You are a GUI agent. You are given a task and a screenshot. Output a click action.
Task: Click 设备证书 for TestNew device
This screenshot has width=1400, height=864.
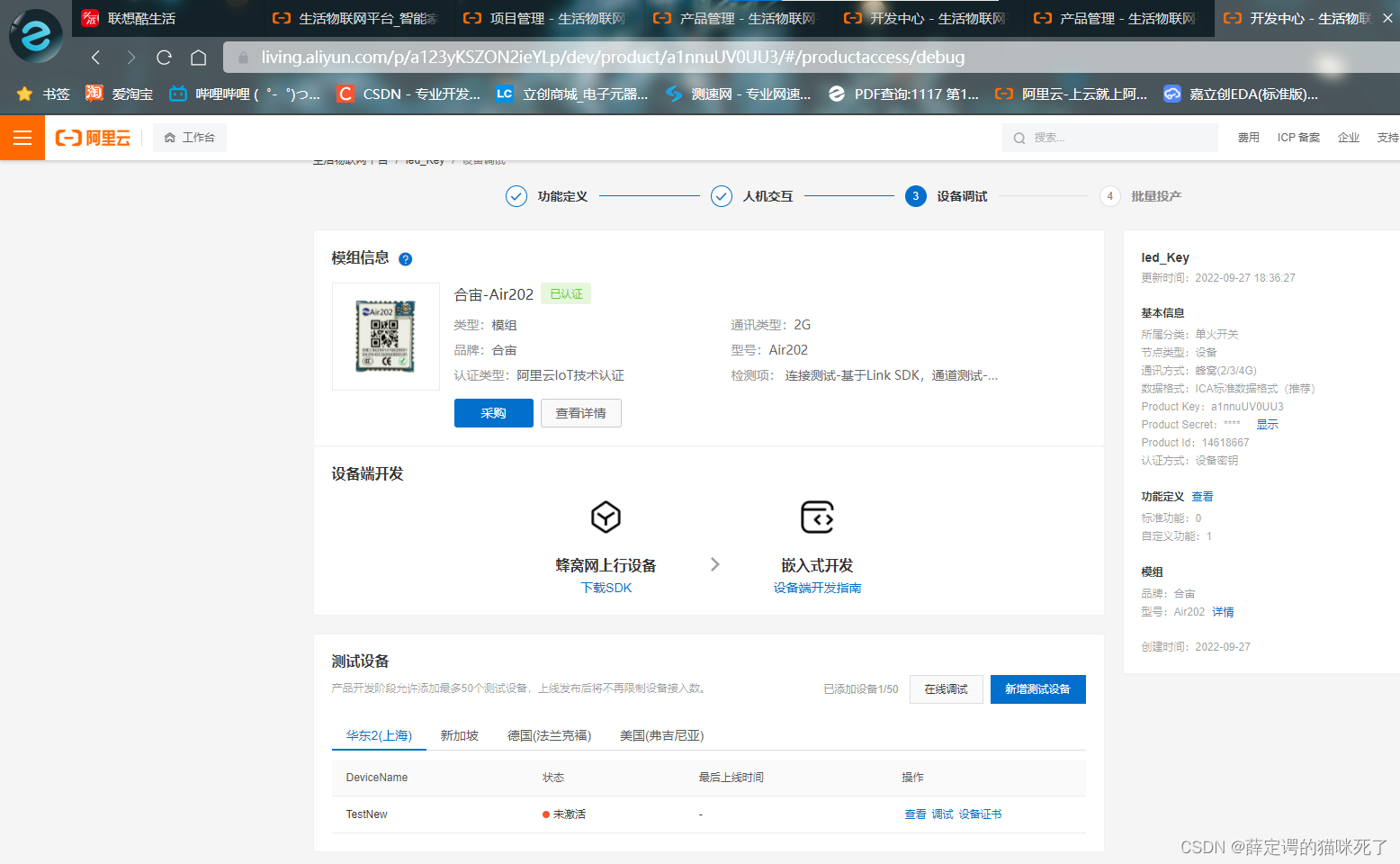(980, 814)
